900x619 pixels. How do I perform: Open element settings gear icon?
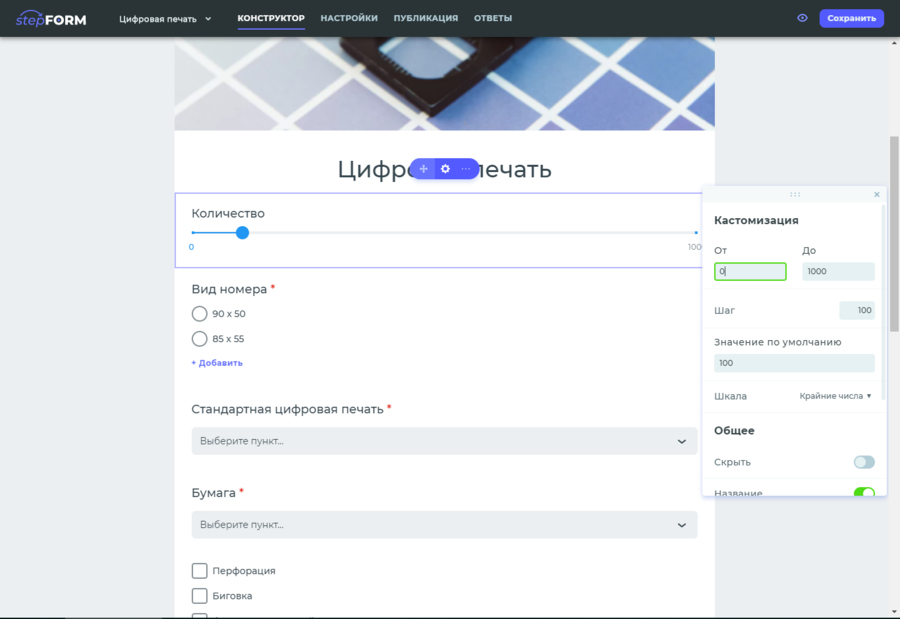click(x=445, y=169)
